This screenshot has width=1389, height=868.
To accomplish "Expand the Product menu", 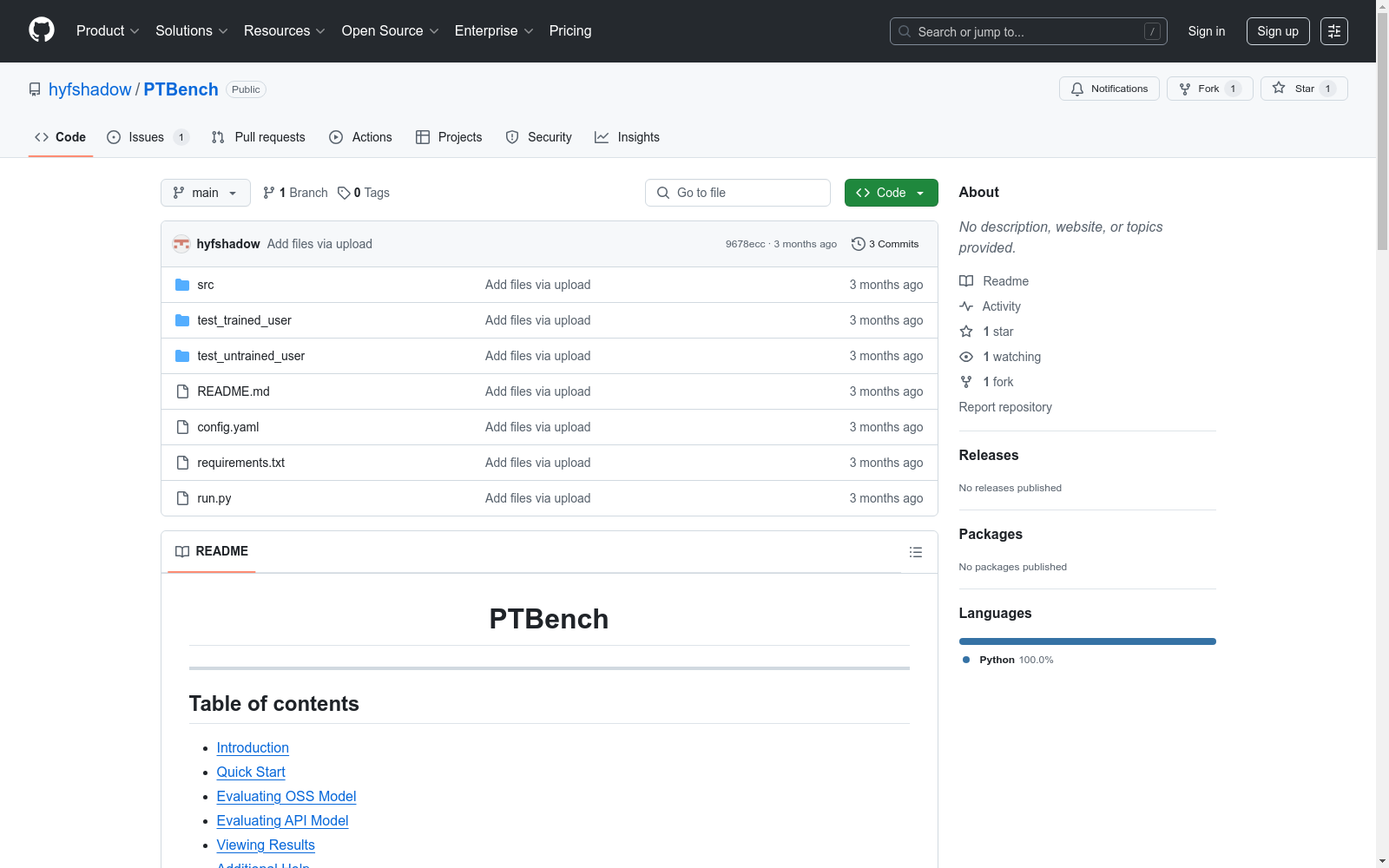I will (108, 31).
